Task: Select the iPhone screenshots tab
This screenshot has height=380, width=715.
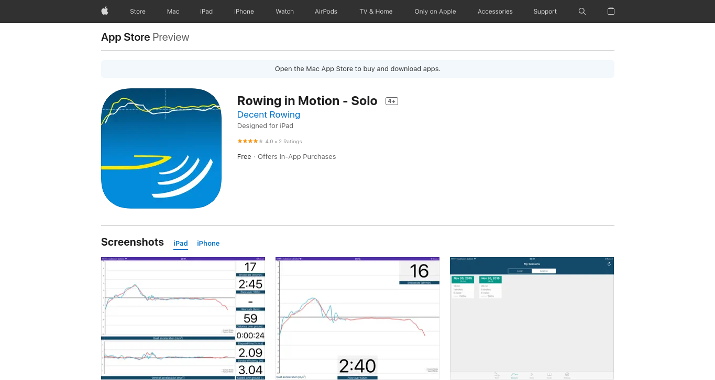Action: coord(208,244)
